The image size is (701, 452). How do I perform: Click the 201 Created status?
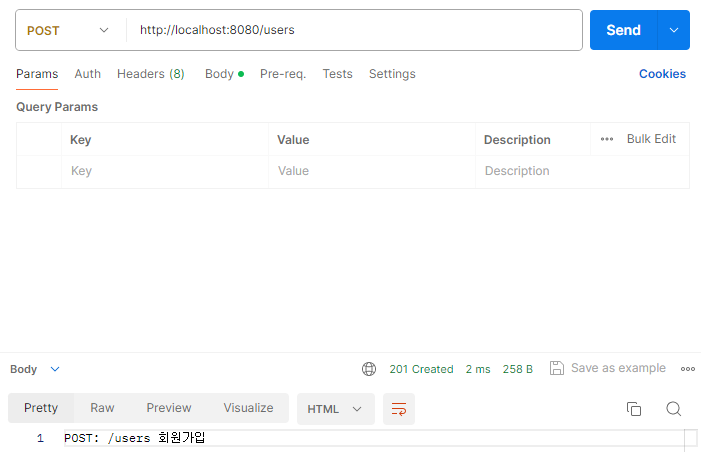(x=421, y=369)
